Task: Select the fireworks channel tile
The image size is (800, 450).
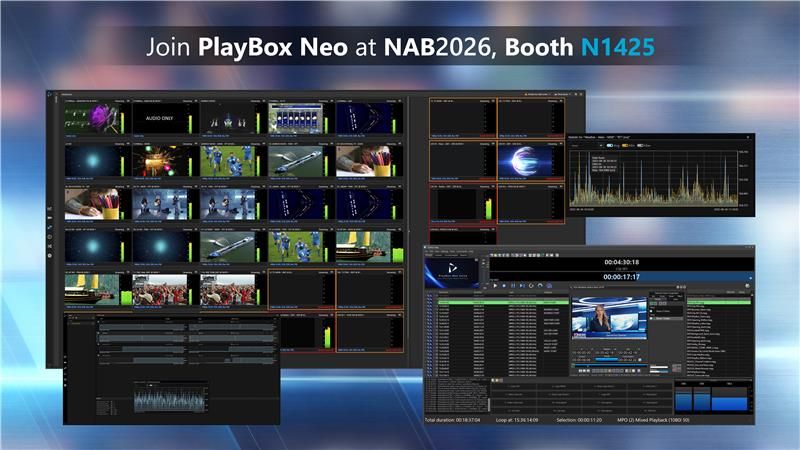Action: pos(165,161)
